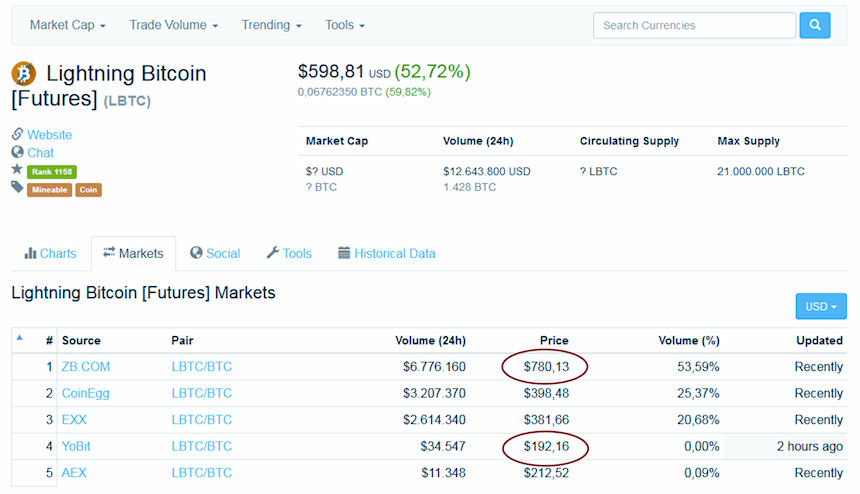Click LBTC/BTC pair in ZB.COM row
Viewport: 860px width, 494px height.
(x=202, y=367)
